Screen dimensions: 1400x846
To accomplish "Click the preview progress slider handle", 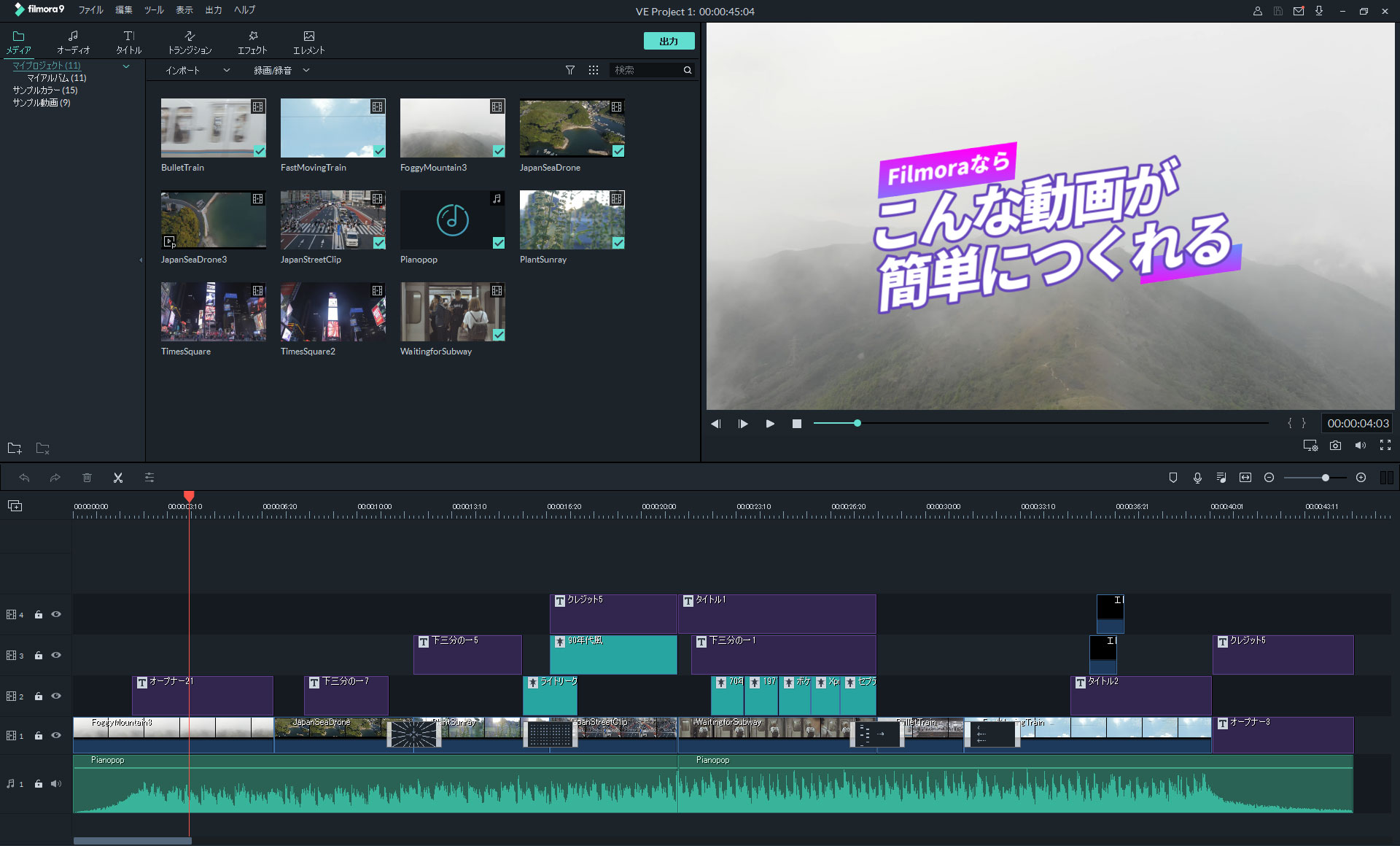I will 857,423.
